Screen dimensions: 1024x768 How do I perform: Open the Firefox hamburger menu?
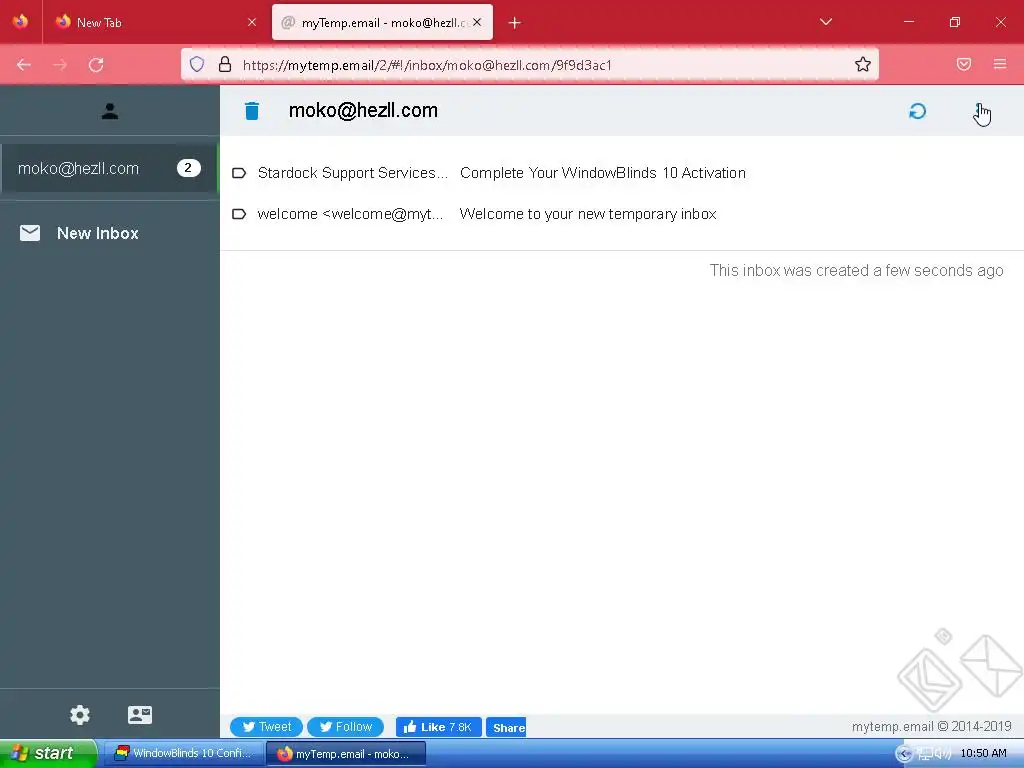[1000, 64]
